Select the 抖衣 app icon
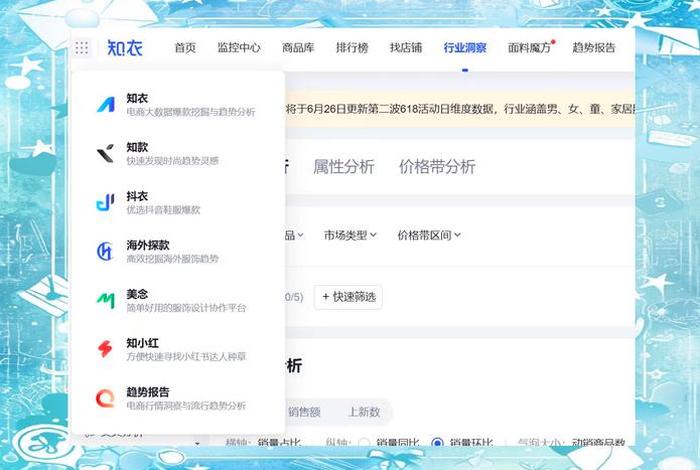The width and height of the screenshot is (700, 470). click(x=106, y=202)
